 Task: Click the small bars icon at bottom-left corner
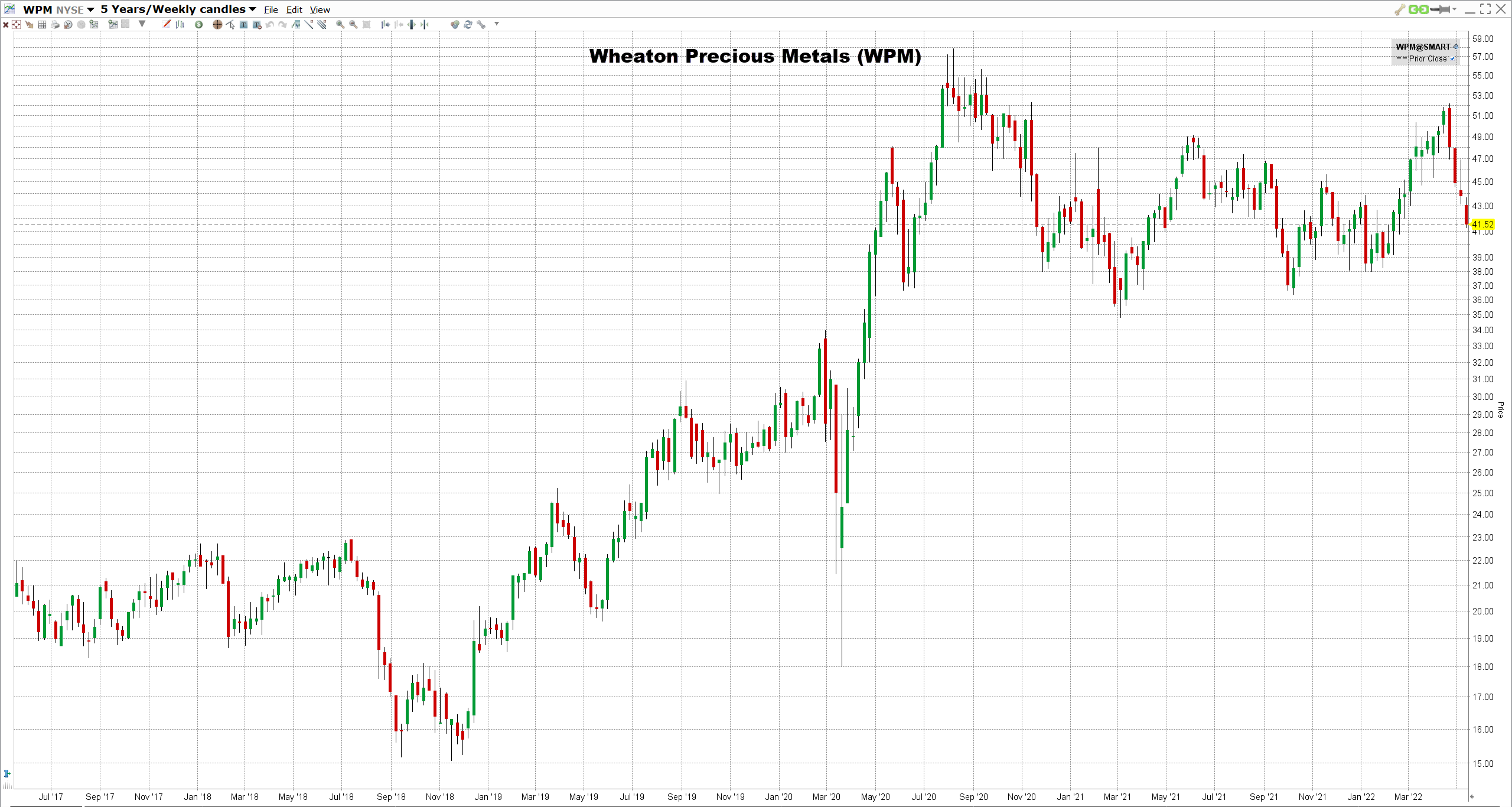[7, 786]
